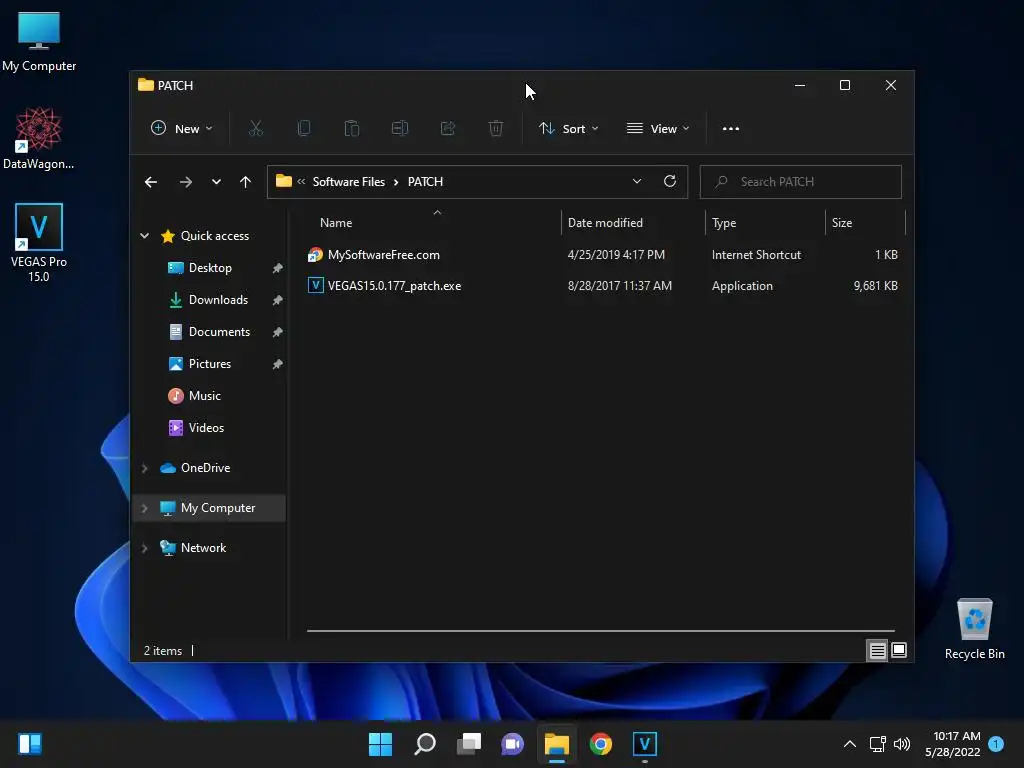Image resolution: width=1024 pixels, height=768 pixels.
Task: Click Software Files breadcrumb in address bar
Action: tap(349, 182)
